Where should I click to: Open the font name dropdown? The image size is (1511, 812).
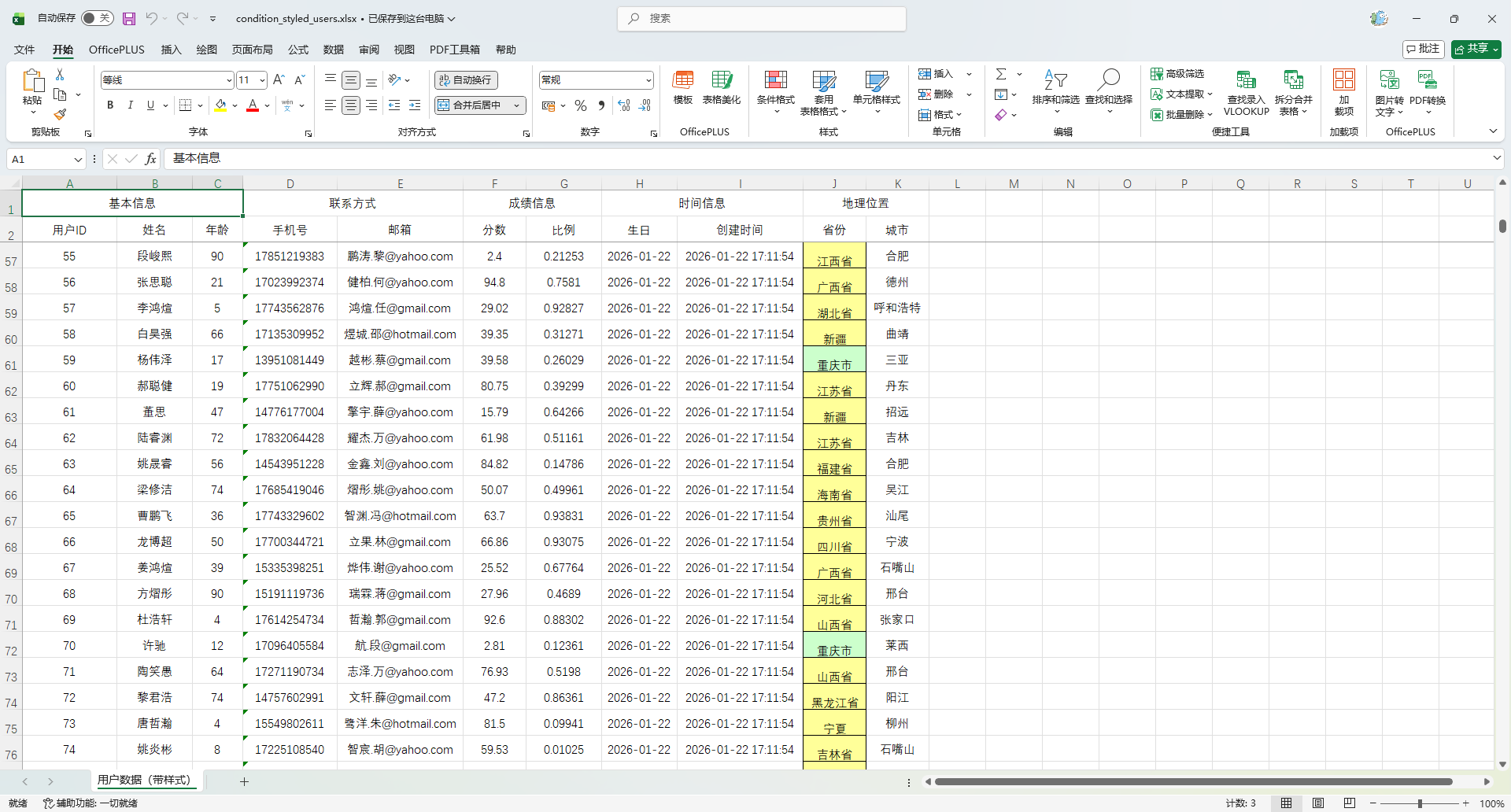(229, 80)
